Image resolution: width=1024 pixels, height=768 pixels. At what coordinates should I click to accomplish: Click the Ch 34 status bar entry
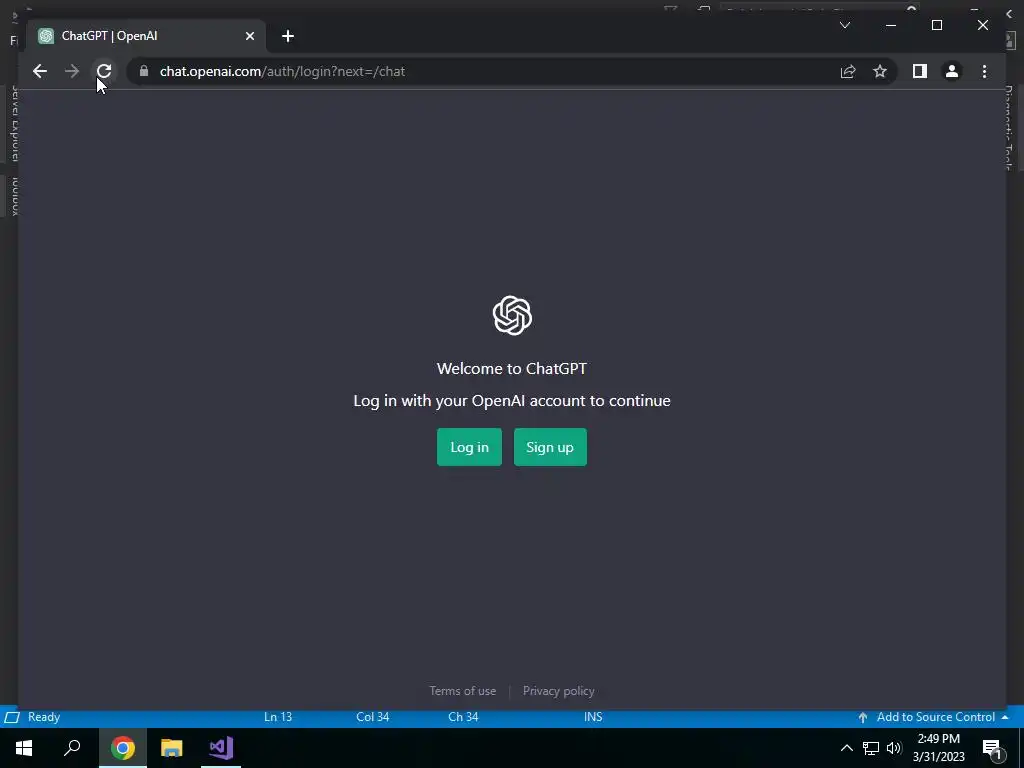point(463,717)
